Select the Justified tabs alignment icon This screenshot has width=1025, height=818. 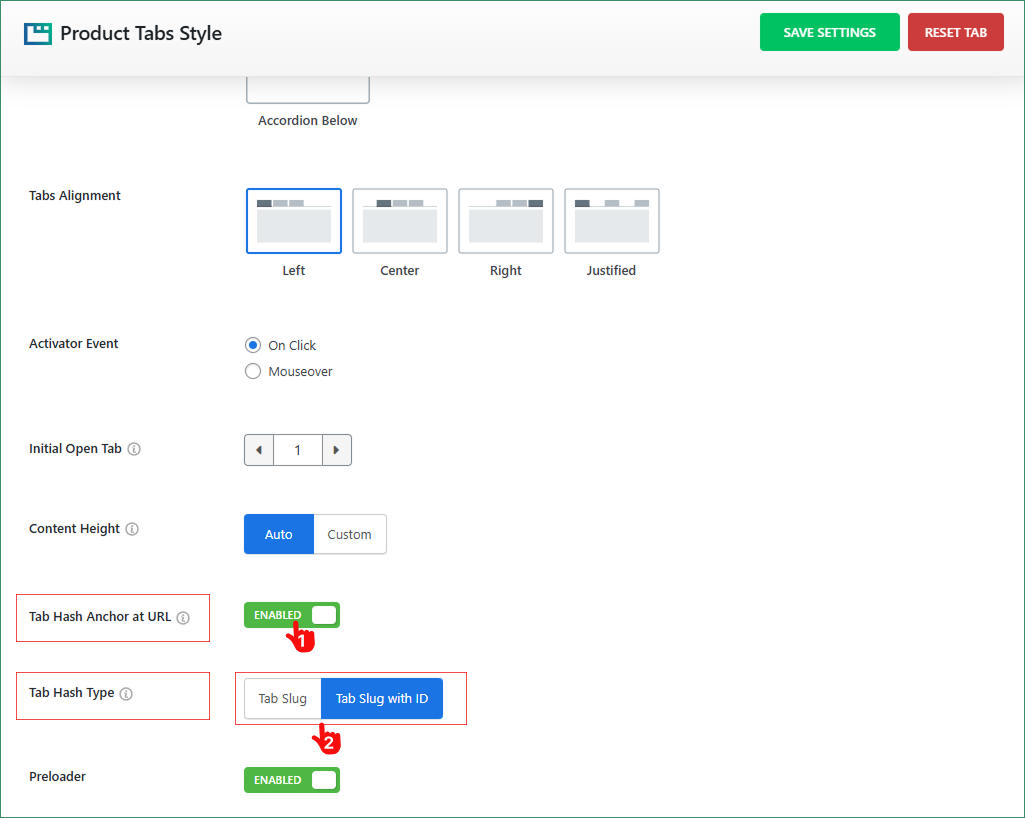(x=611, y=220)
